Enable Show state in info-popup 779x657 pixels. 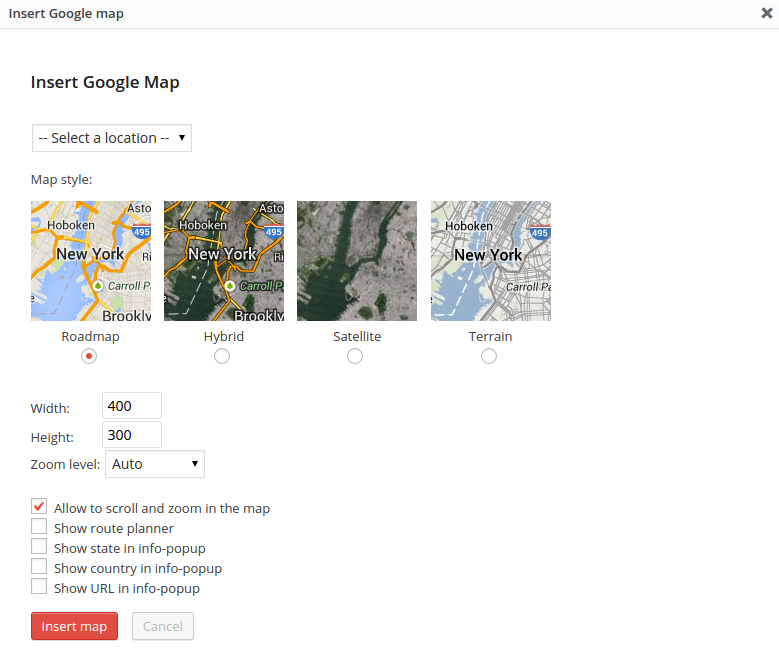point(39,547)
